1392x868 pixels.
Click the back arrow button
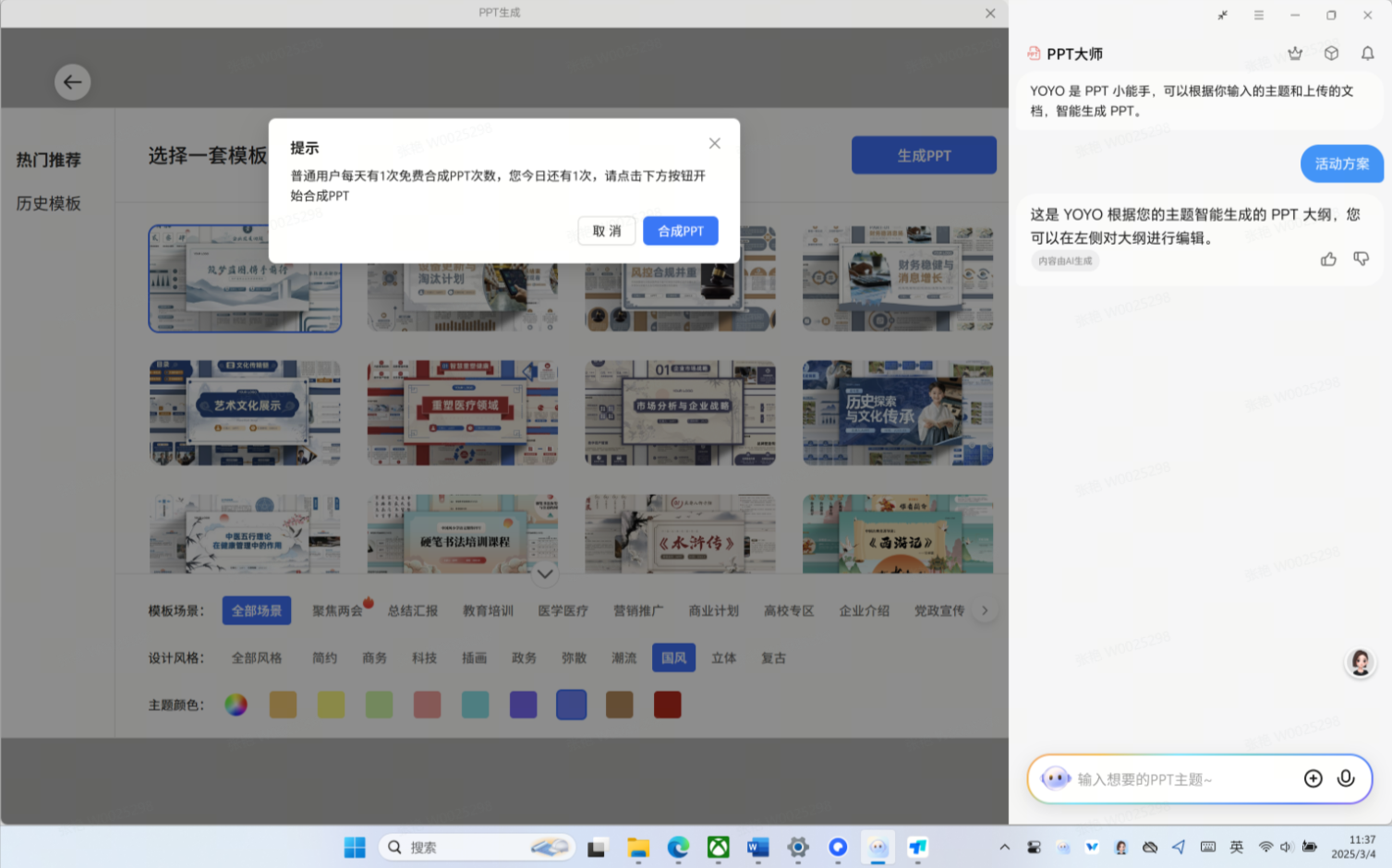click(x=72, y=82)
